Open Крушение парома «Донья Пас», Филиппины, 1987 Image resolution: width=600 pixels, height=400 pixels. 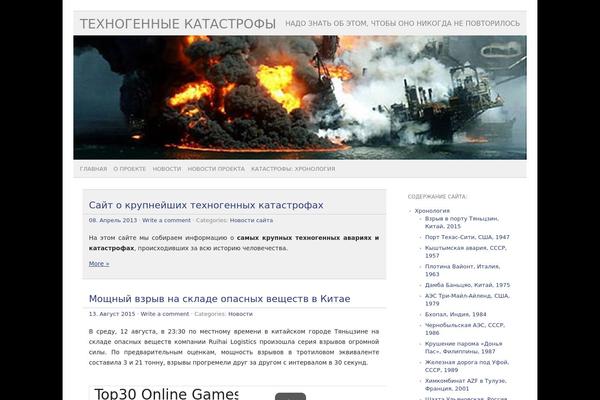pos(463,348)
